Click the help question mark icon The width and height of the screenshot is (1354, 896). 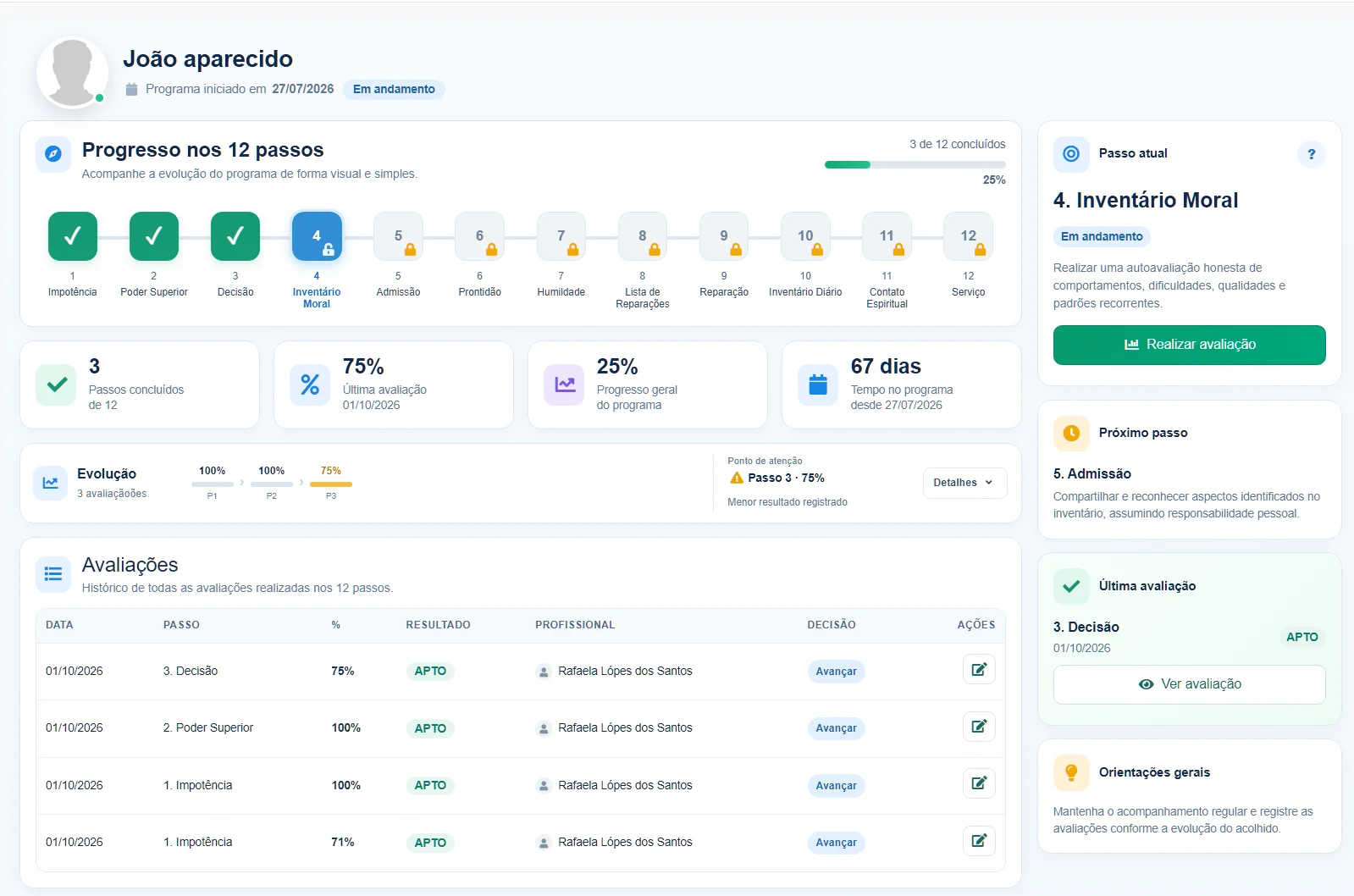[x=1311, y=154]
